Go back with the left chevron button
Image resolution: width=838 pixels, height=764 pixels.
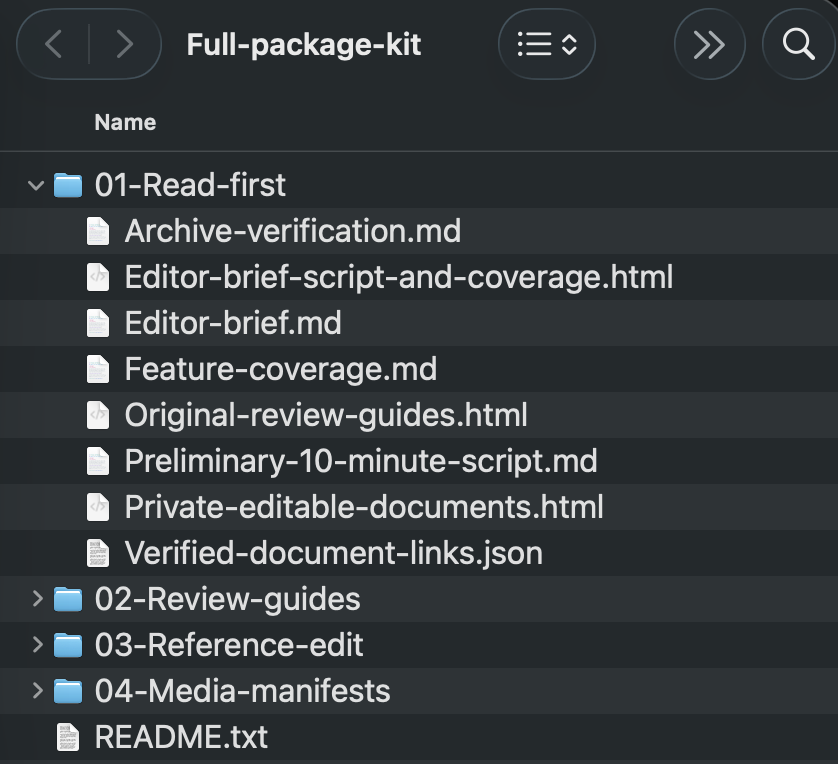pos(53,44)
